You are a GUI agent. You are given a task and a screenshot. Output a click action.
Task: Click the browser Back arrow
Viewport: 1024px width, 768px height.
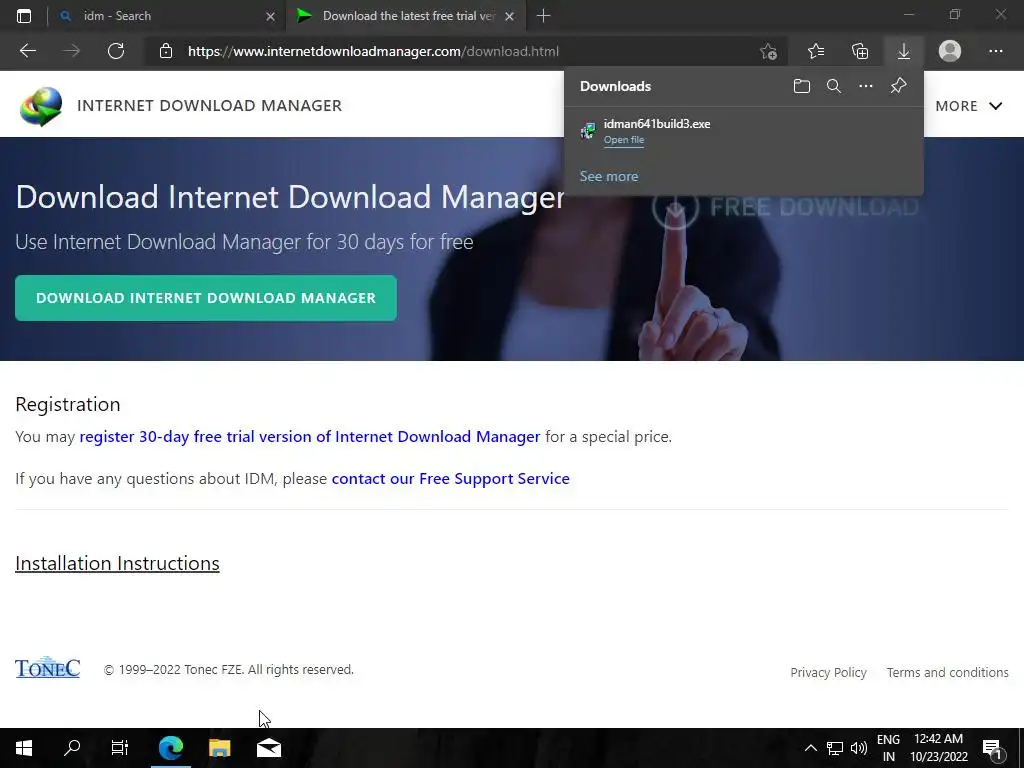pos(27,51)
